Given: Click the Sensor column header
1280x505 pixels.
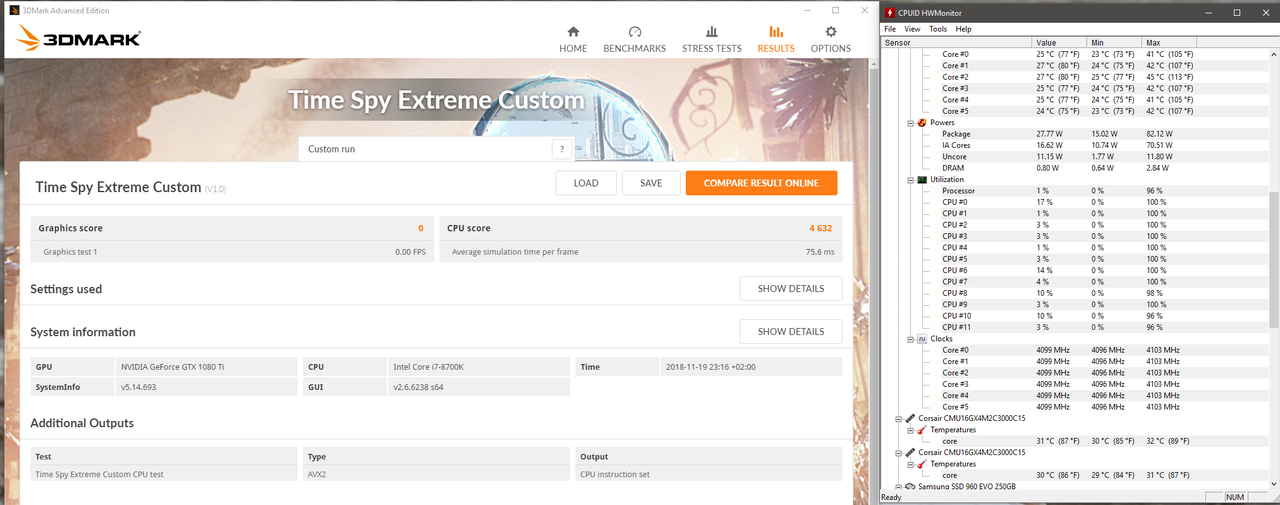Looking at the screenshot, I should coord(956,43).
